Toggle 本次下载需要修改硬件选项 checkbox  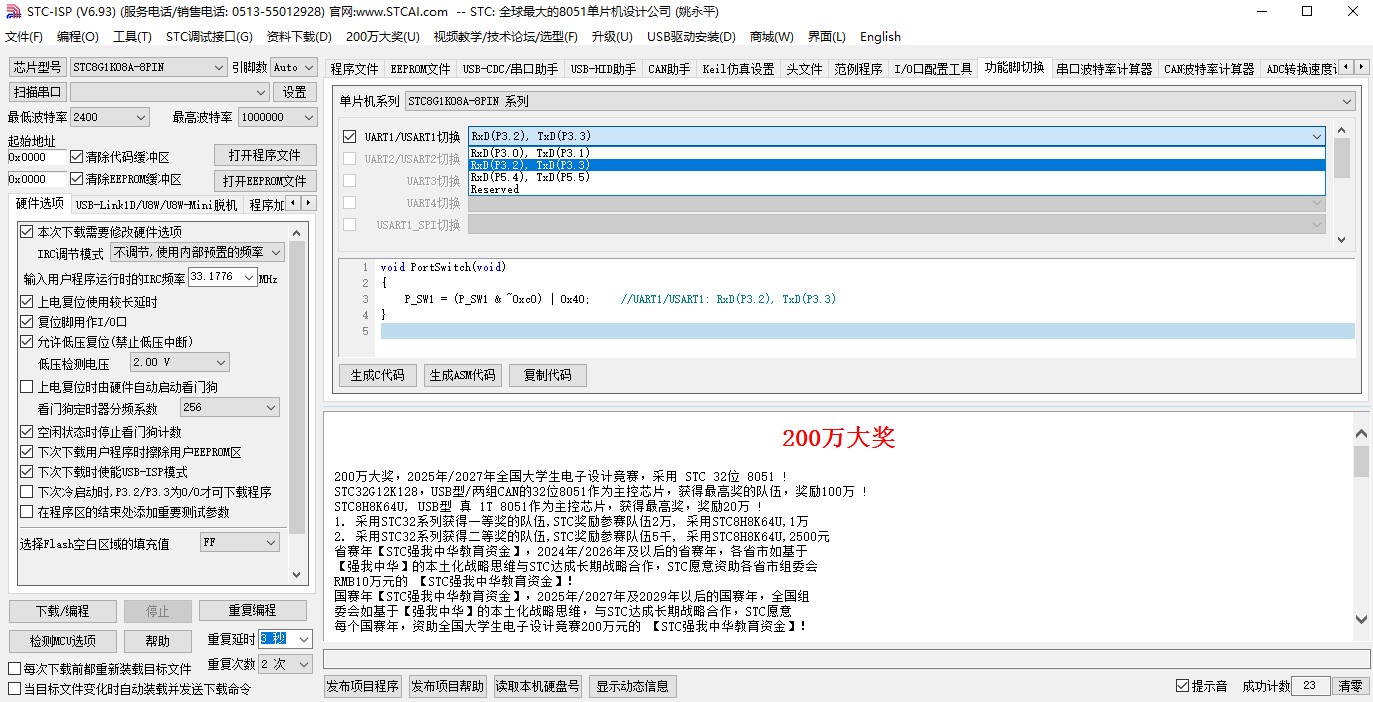27,232
